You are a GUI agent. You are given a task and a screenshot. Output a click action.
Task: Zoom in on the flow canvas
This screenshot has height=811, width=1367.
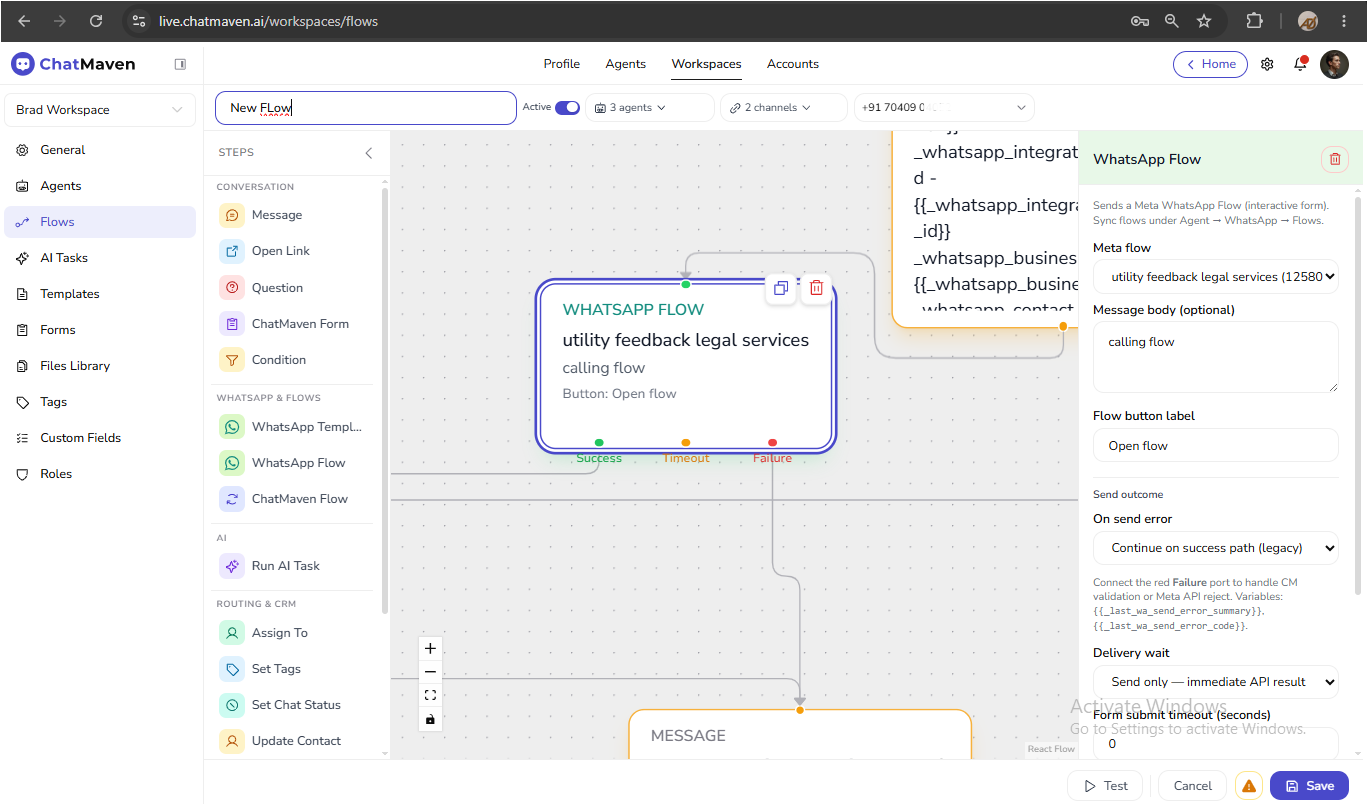click(x=430, y=649)
